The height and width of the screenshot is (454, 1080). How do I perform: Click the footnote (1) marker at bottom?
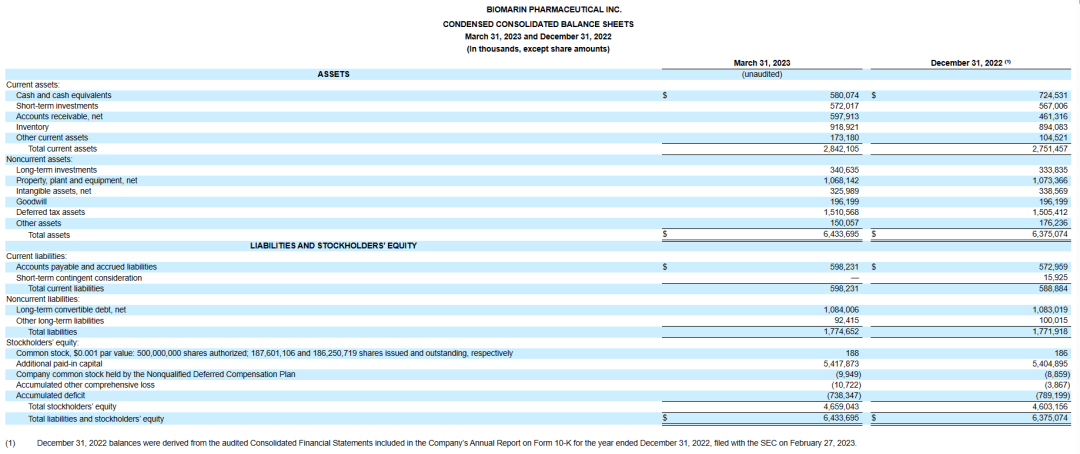(10, 443)
